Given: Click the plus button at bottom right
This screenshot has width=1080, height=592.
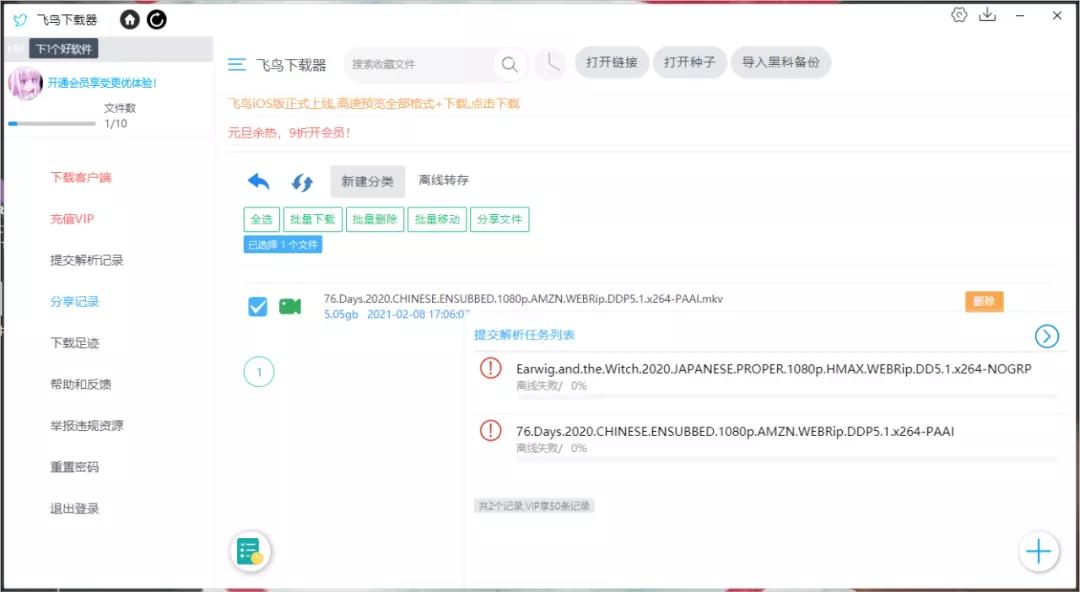Looking at the screenshot, I should click(1038, 551).
